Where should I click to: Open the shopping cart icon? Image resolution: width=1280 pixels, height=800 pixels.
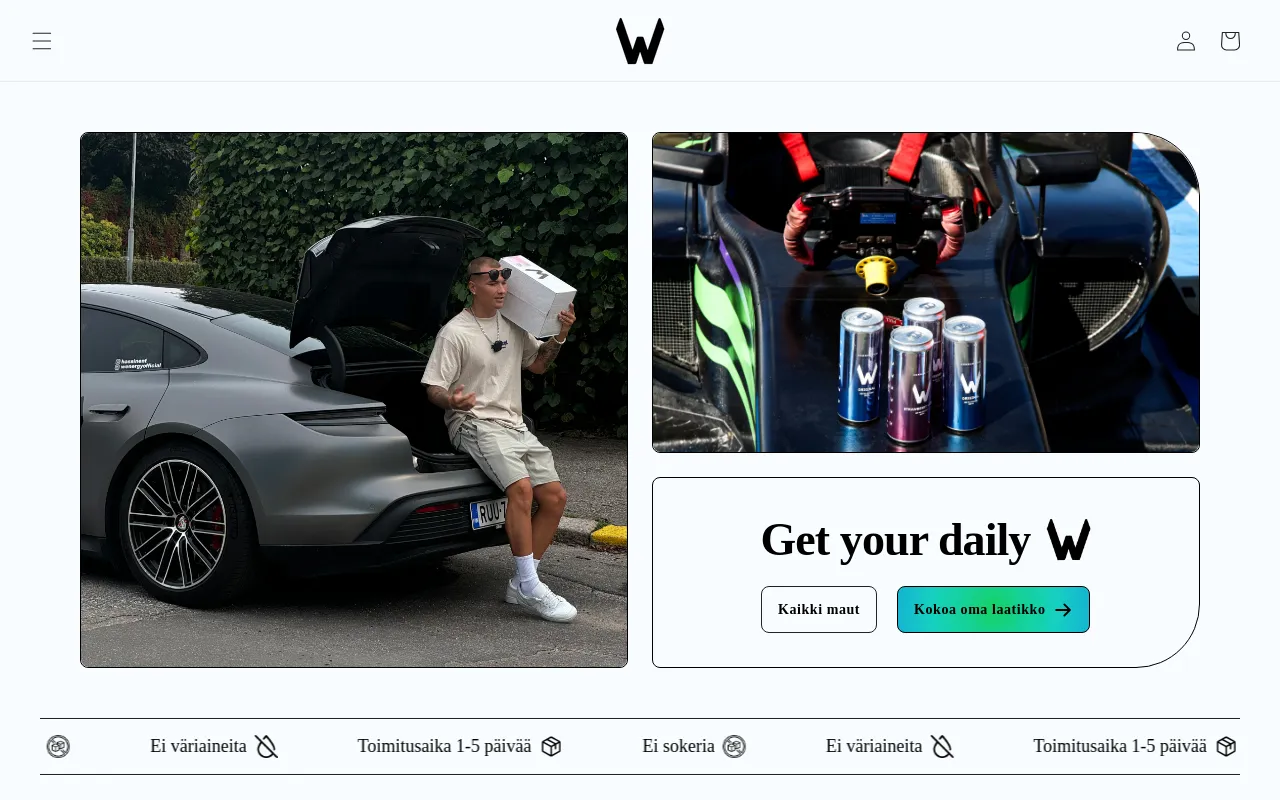(1230, 41)
